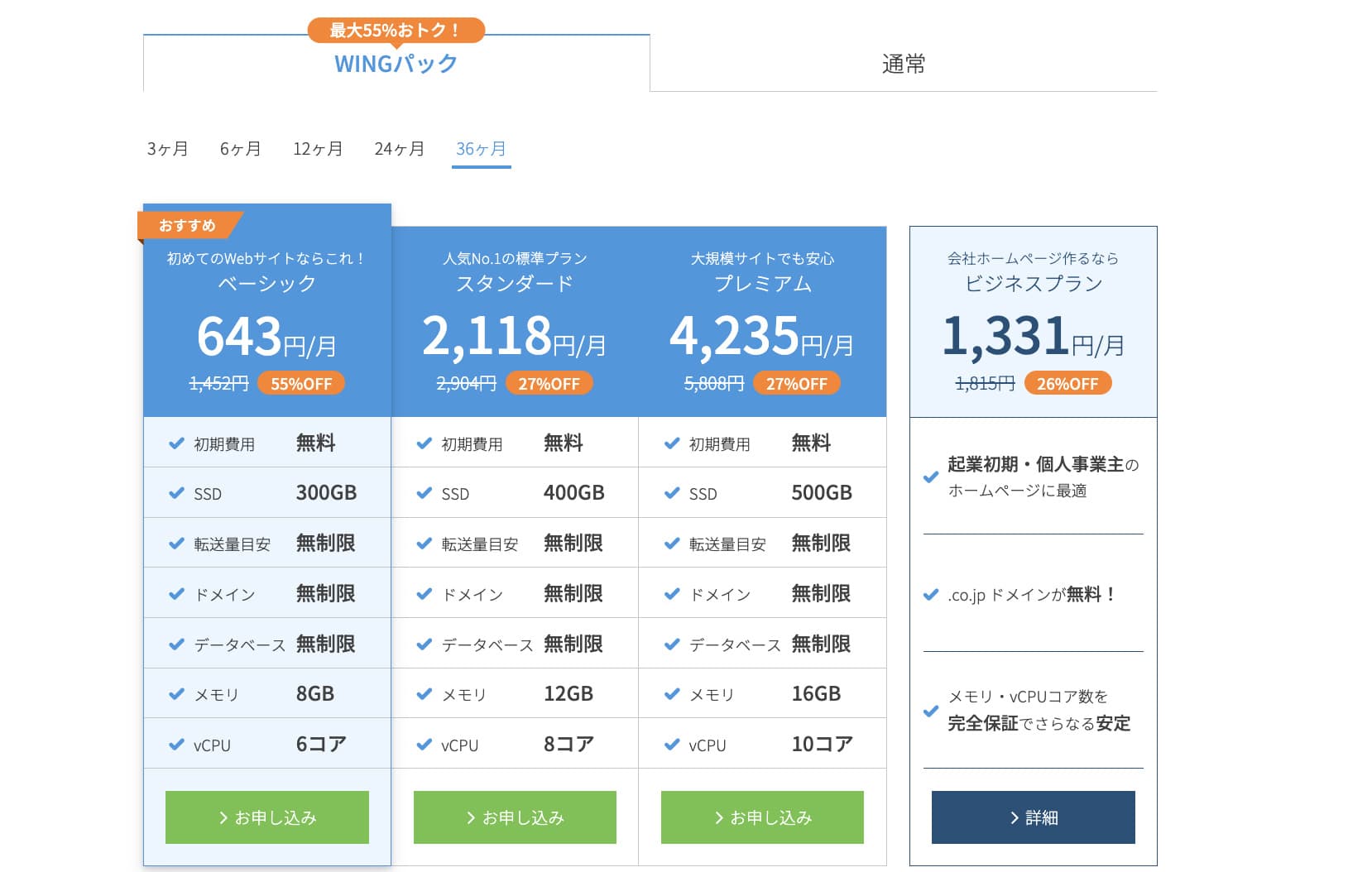Click the checkmark beside ベーシック 転送量目安
Image resolution: width=1372 pixels, height=872 pixels.
click(176, 544)
